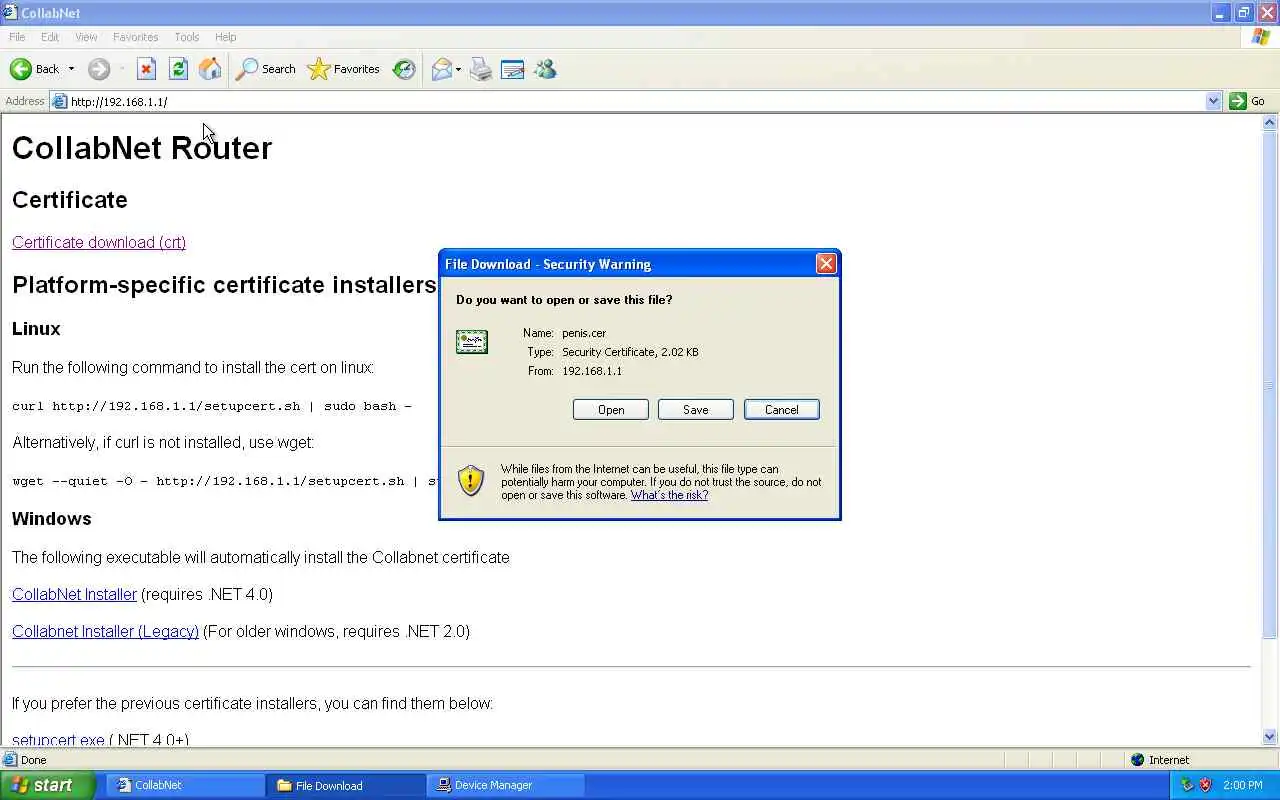
Task: Open the Tools menu
Action: pyautogui.click(x=187, y=37)
